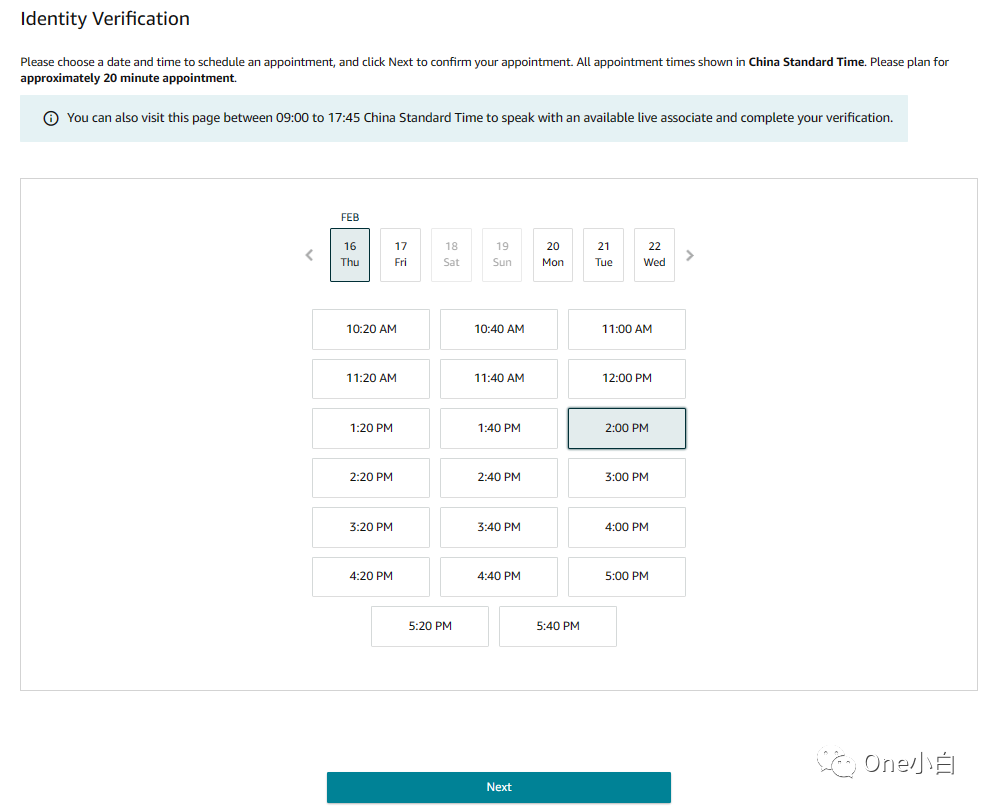
Task: Select Wednesday 22 date
Action: (654, 255)
